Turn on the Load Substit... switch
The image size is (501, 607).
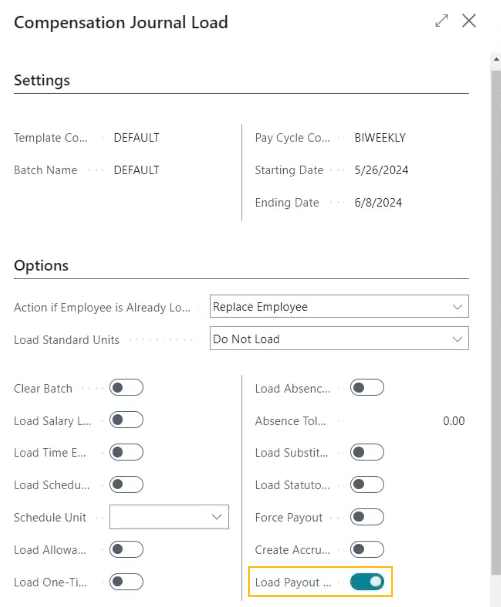click(x=367, y=452)
